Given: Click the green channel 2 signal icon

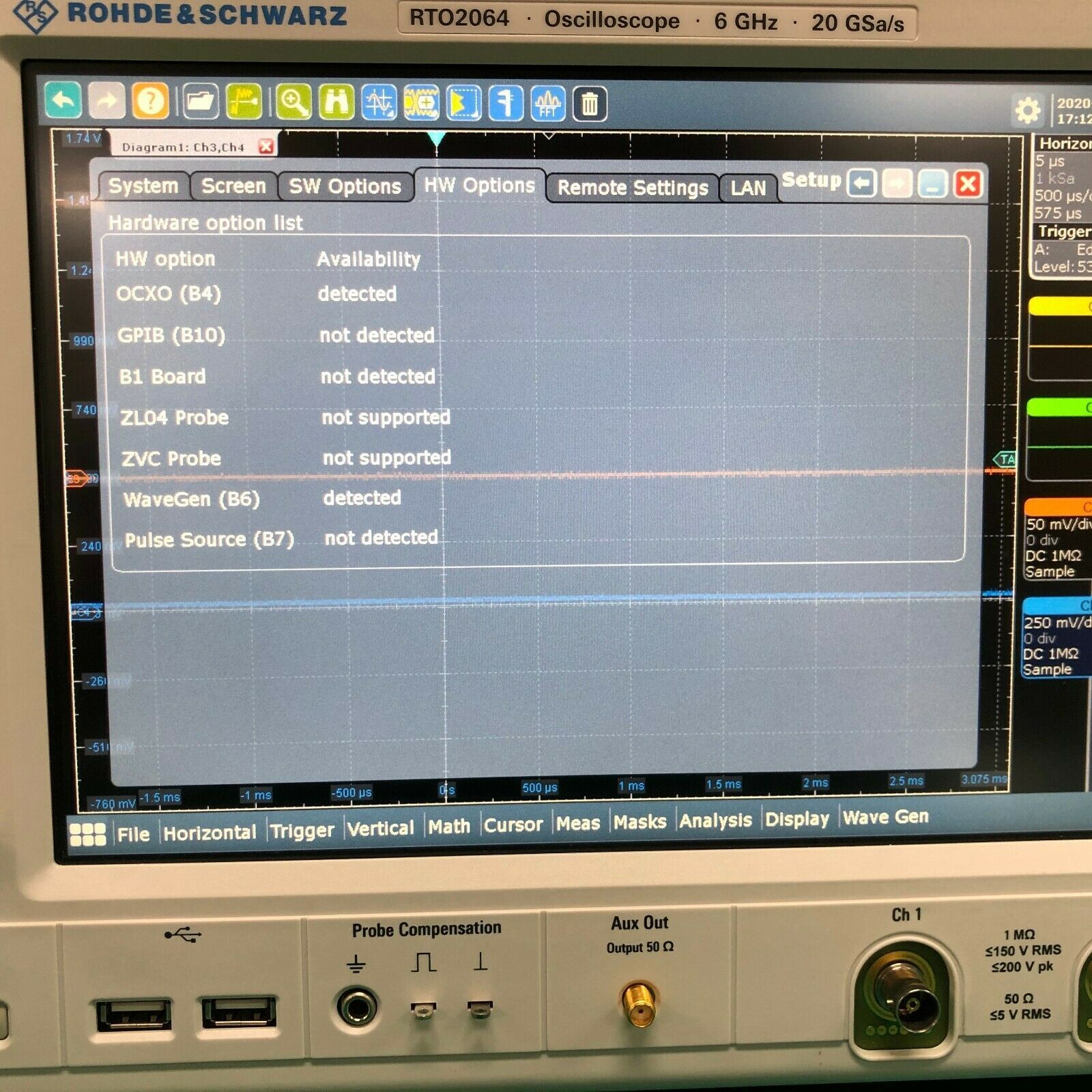Looking at the screenshot, I should pyautogui.click(x=1060, y=440).
